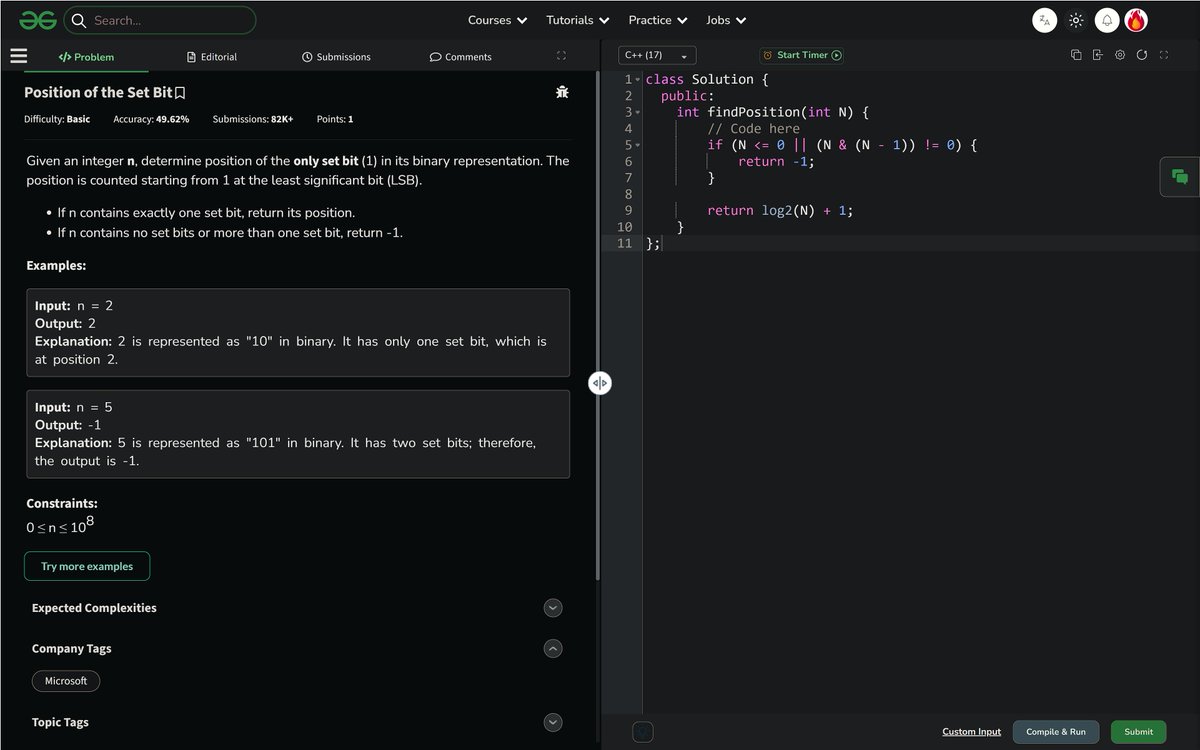
Task: Click the '// Code here' comment line
Action: coord(753,128)
